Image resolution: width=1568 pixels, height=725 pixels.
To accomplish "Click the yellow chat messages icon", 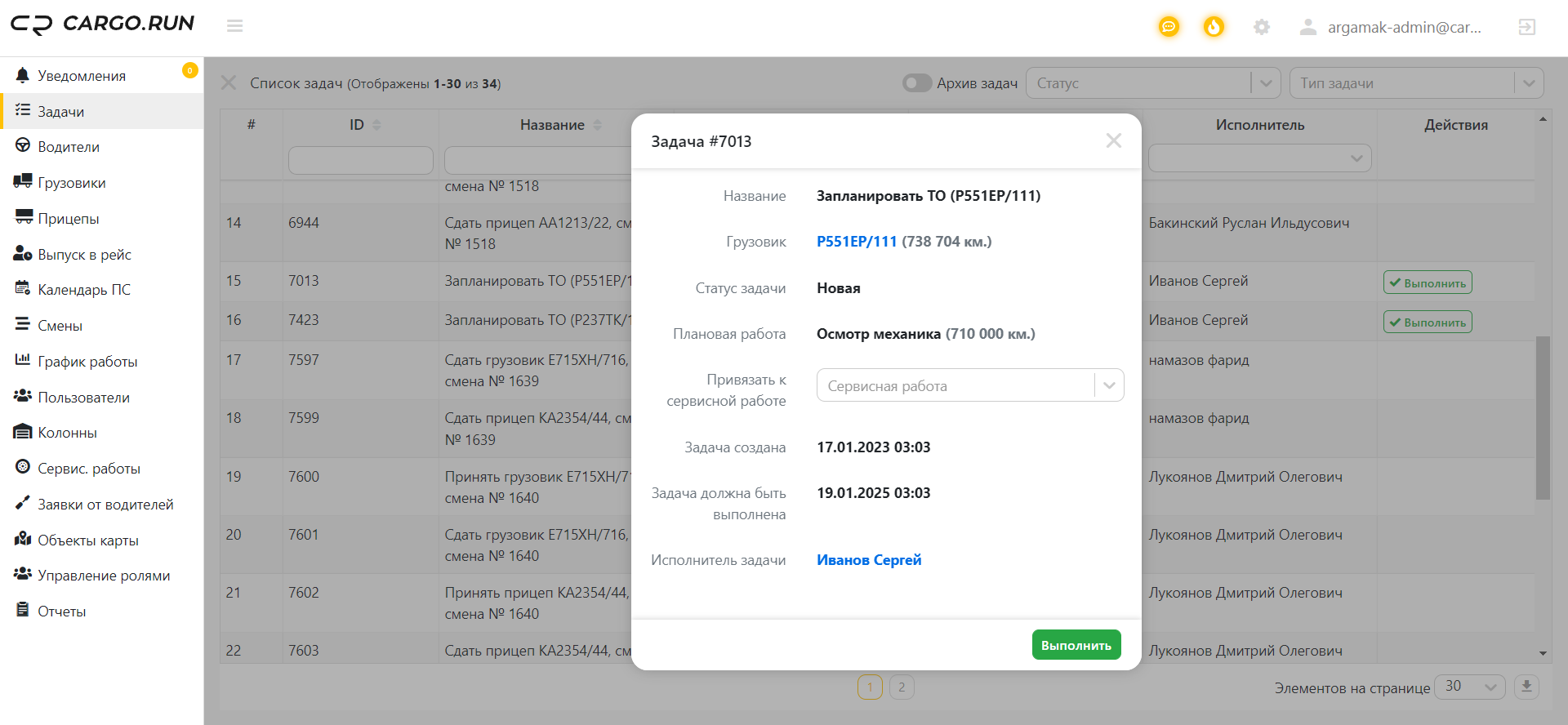I will 1169,27.
